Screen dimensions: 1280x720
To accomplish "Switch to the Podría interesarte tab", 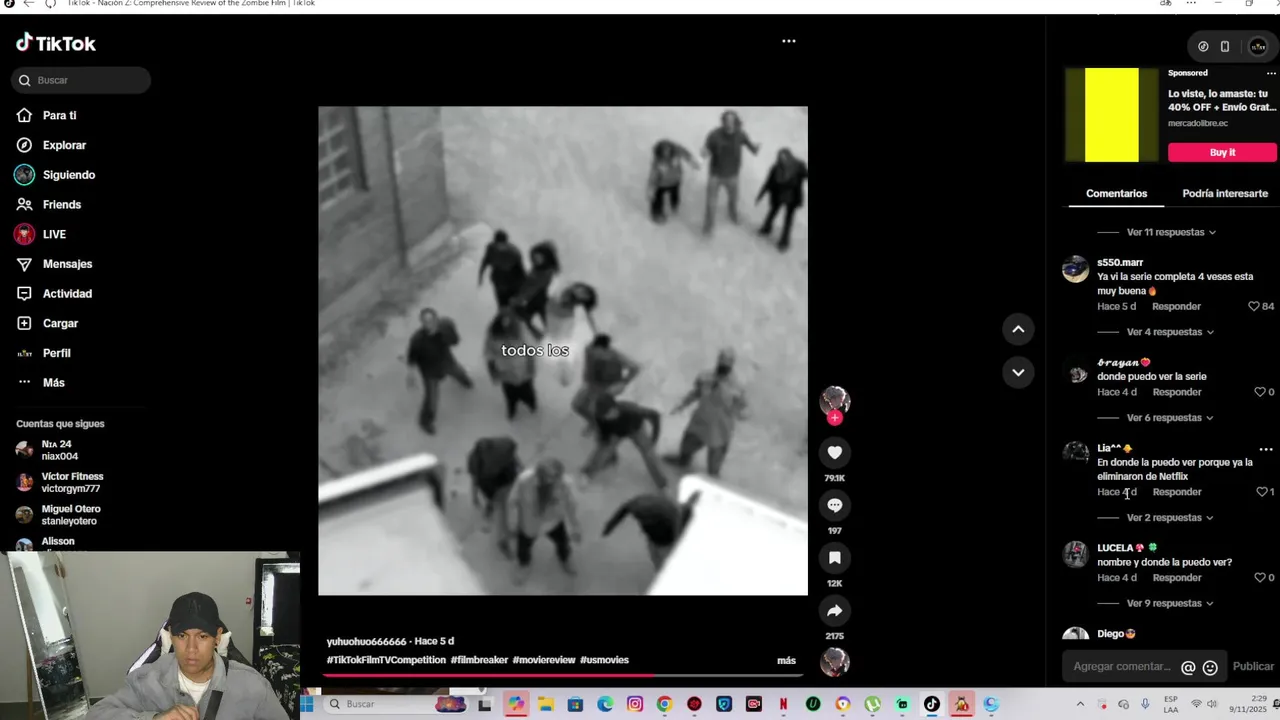I will [1224, 194].
